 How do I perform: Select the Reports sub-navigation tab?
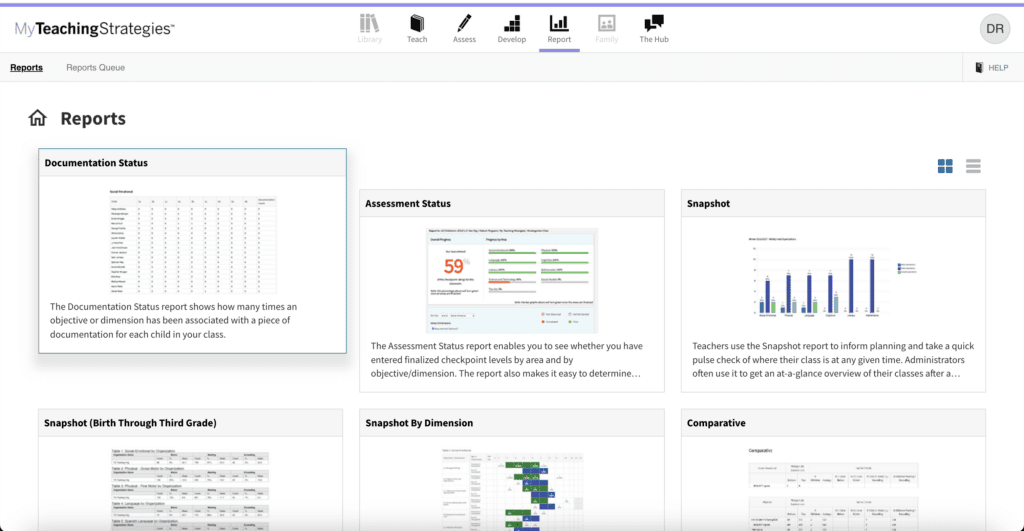26,68
